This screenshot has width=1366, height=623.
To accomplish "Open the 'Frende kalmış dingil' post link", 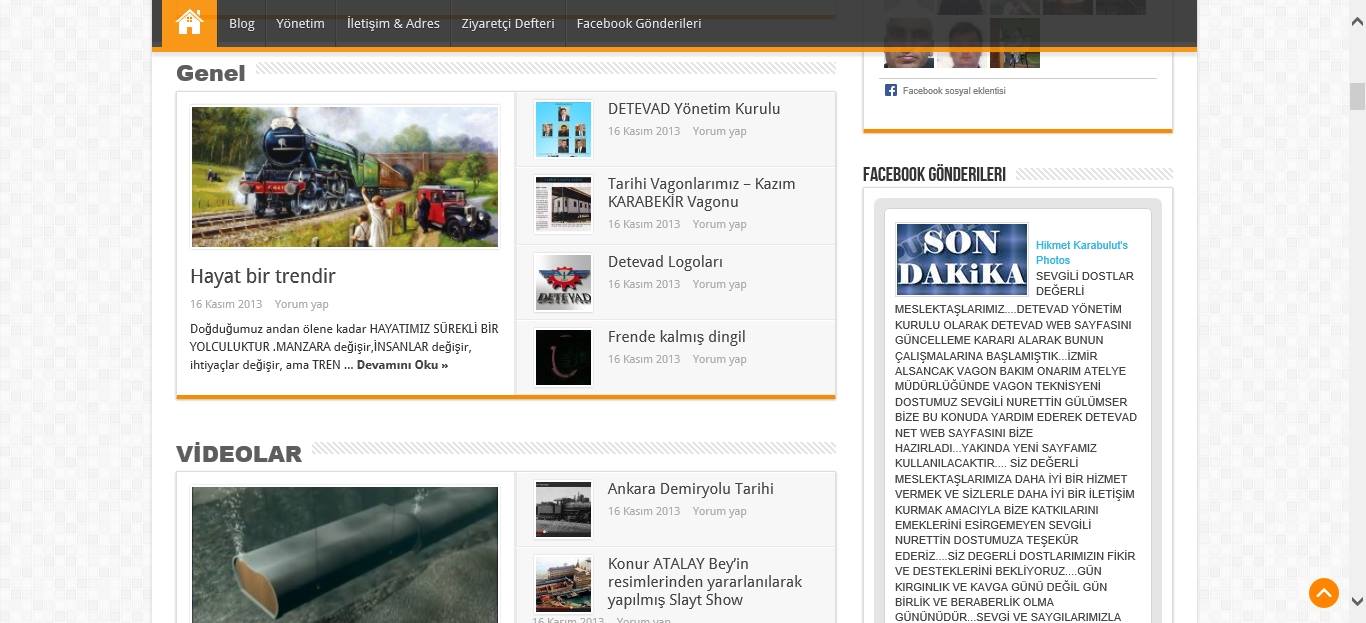I will (x=677, y=337).
